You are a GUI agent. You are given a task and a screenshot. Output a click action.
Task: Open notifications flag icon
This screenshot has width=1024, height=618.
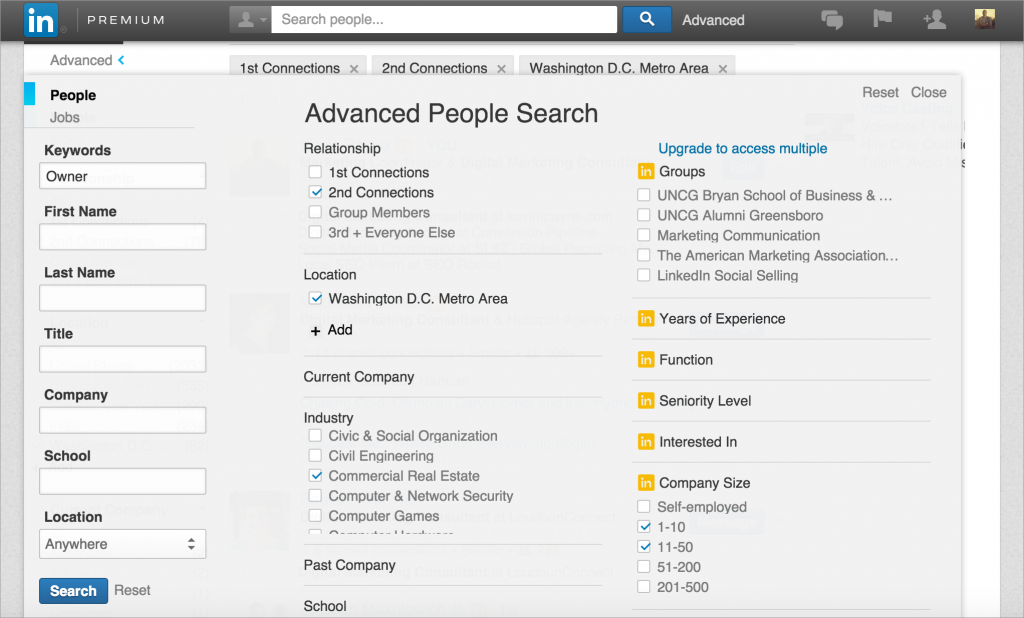882,20
